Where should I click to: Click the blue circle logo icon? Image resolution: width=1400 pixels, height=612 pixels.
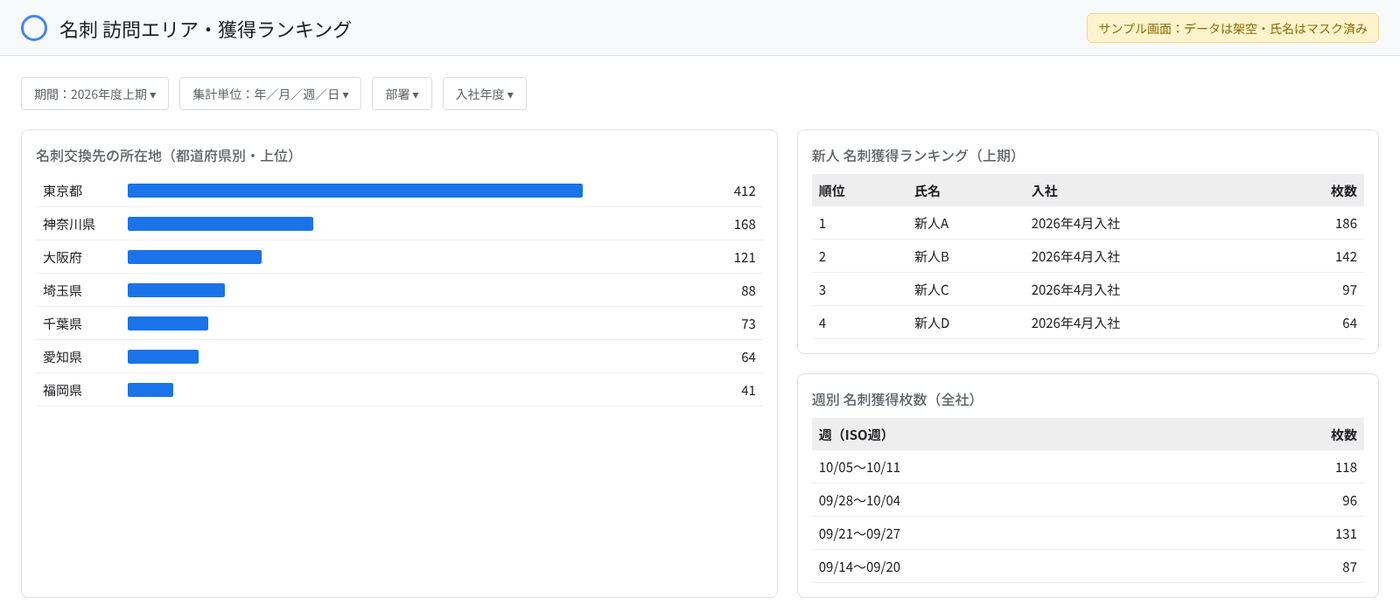point(34,28)
